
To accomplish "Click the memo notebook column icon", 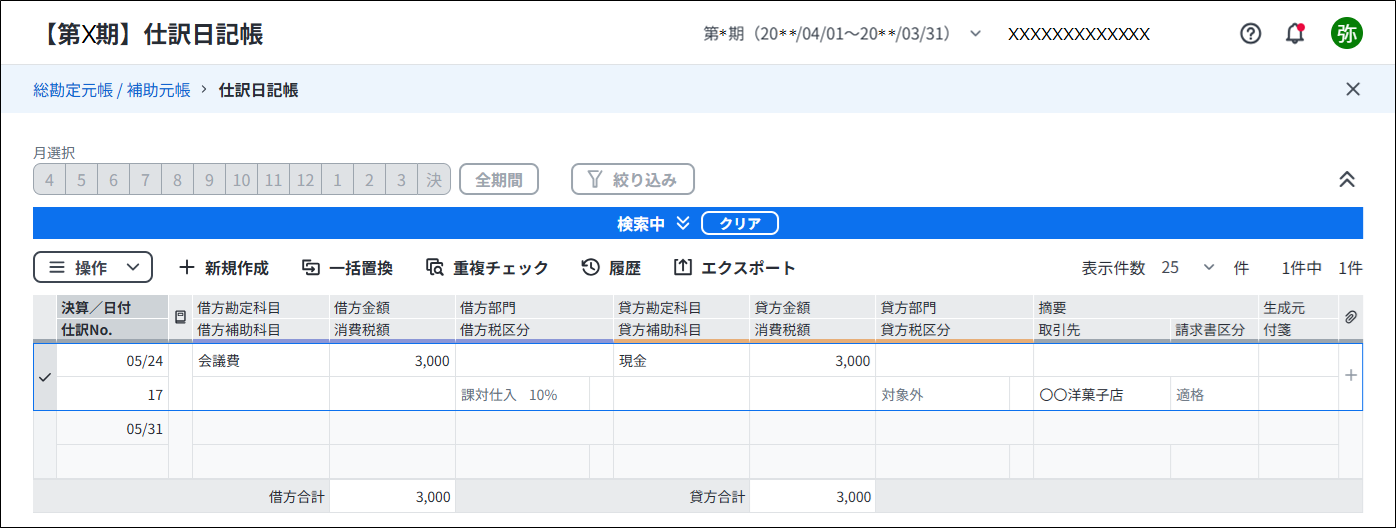I will tap(180, 317).
